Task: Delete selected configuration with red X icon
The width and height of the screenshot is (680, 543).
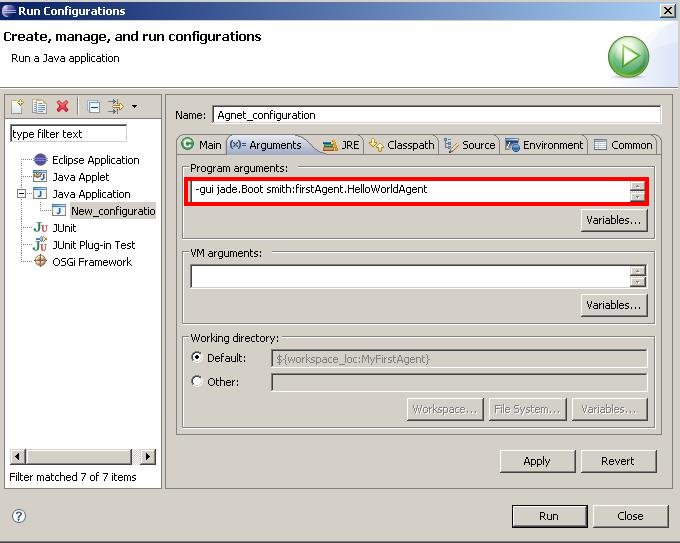Action: [63, 106]
